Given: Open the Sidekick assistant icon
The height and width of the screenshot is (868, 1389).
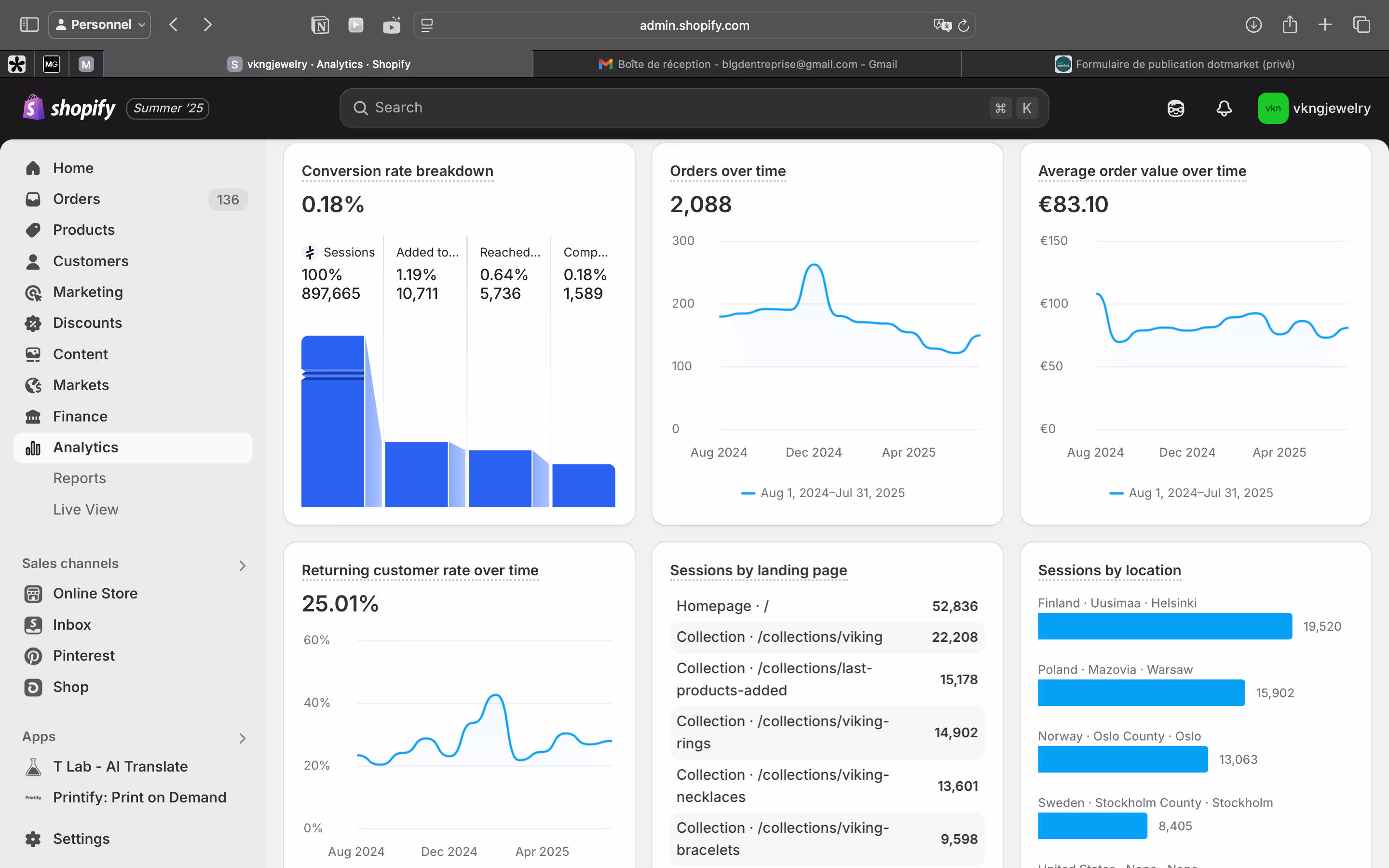Looking at the screenshot, I should pyautogui.click(x=1175, y=108).
